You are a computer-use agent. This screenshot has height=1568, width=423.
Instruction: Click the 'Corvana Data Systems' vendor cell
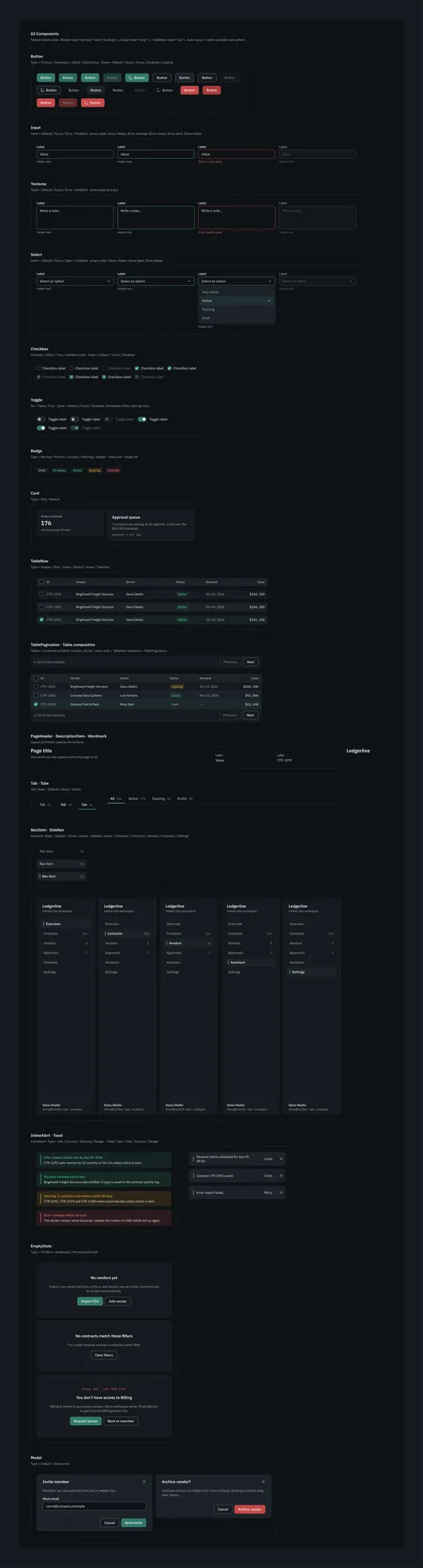coord(86,696)
